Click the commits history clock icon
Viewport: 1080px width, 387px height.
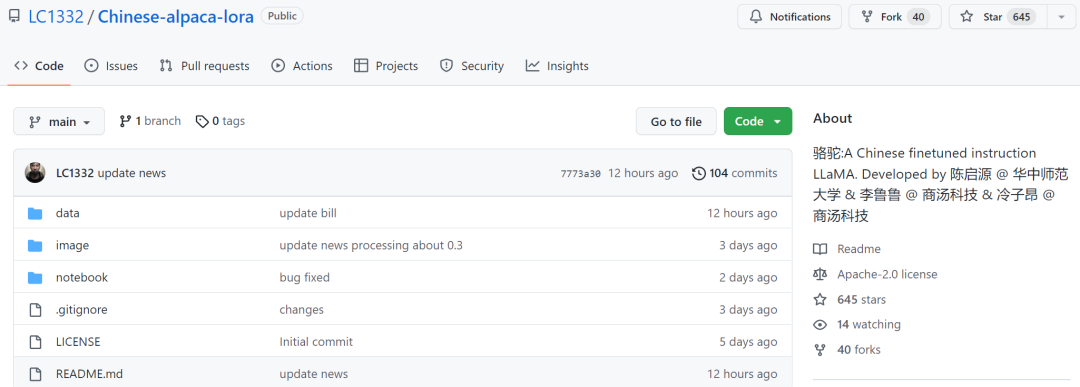tap(698, 174)
